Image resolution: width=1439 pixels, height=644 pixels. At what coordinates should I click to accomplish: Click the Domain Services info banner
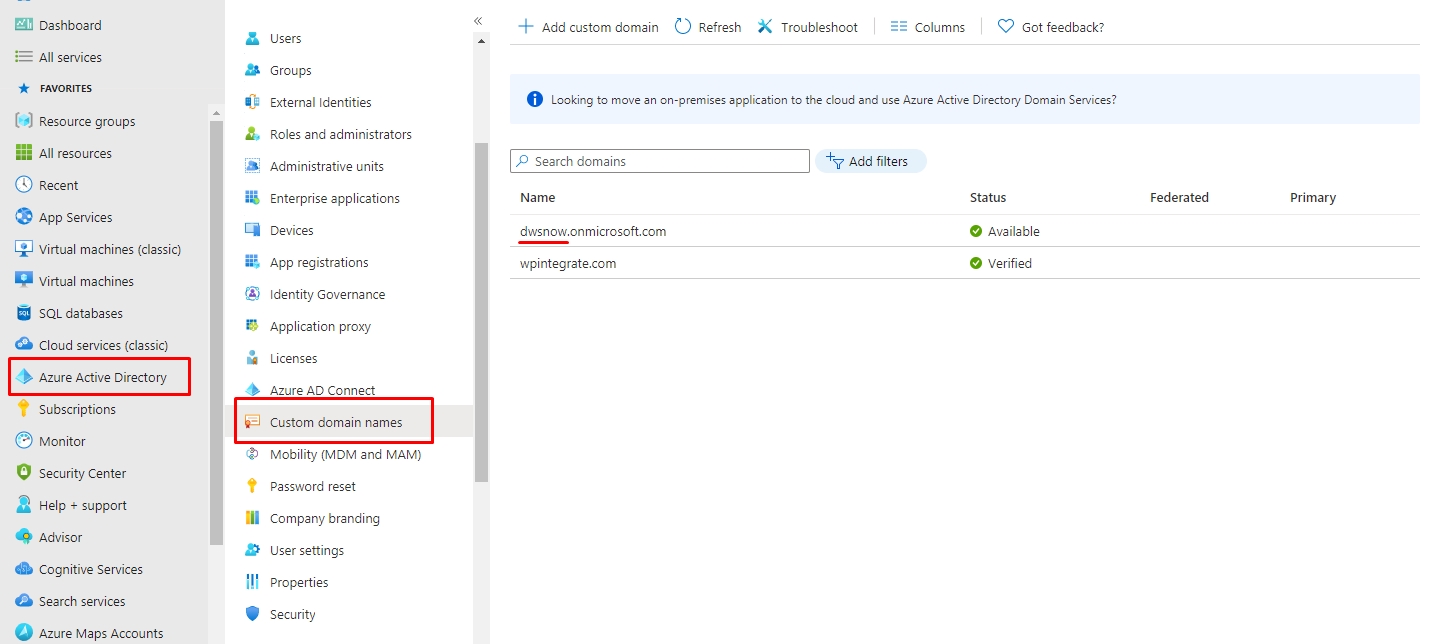pyautogui.click(x=965, y=100)
